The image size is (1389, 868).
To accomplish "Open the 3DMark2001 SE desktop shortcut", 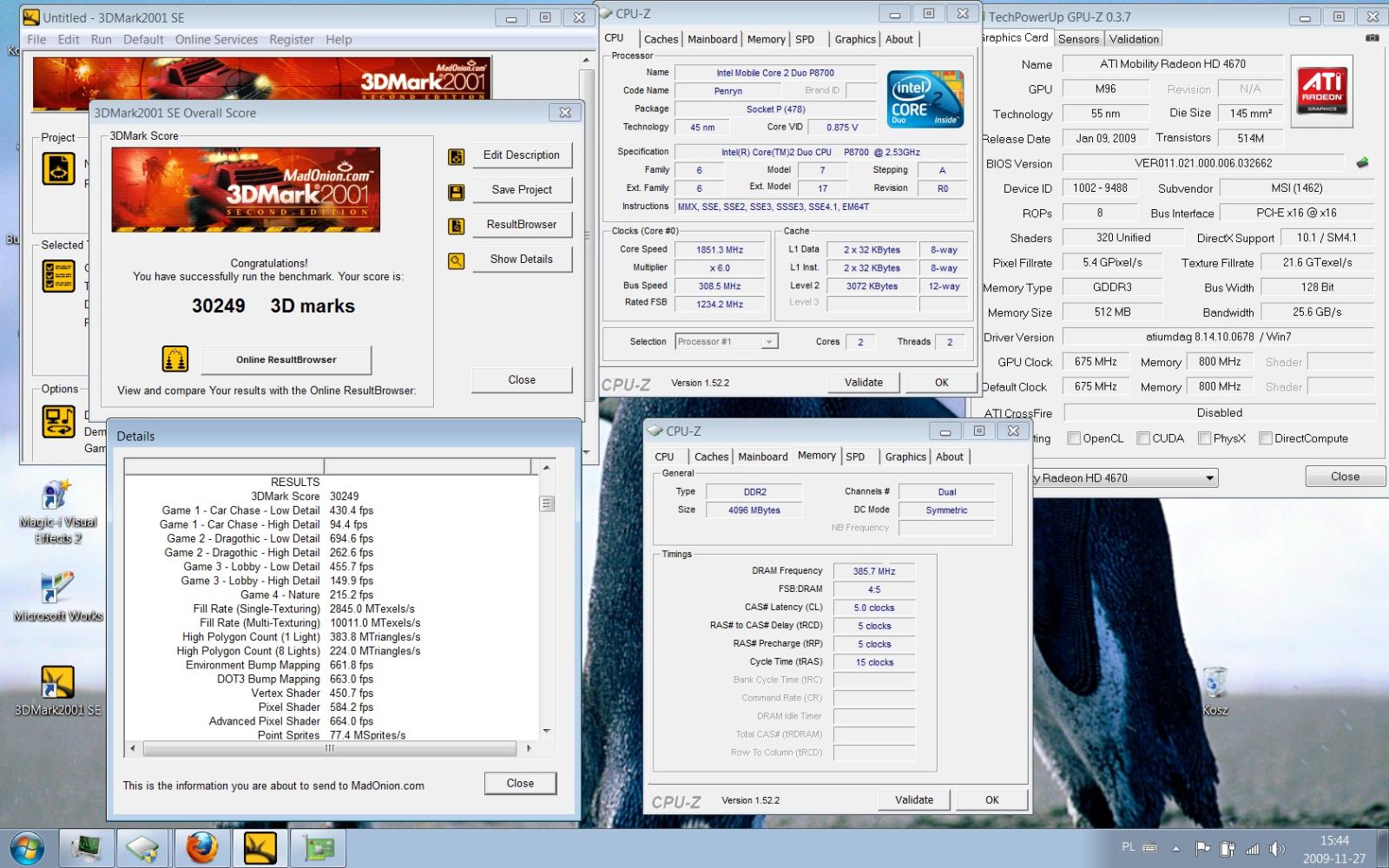I will (x=57, y=691).
